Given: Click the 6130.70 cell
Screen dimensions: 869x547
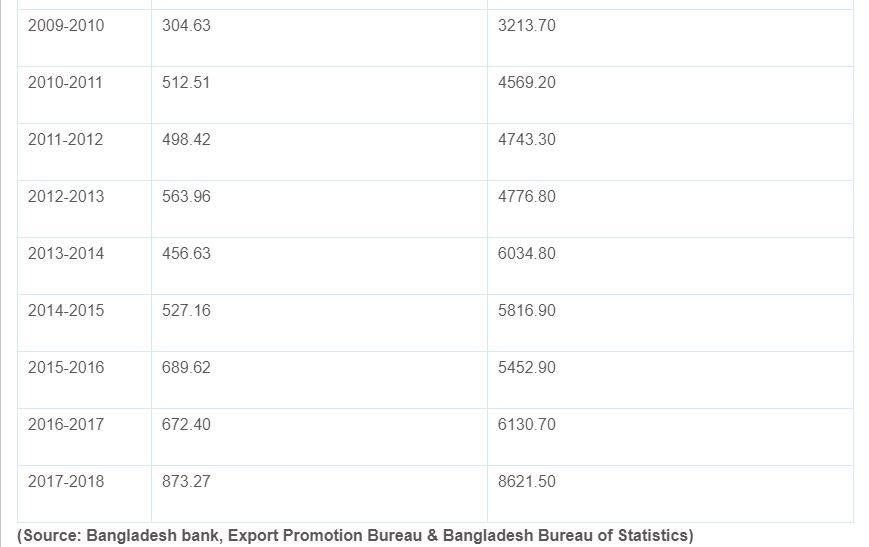Looking at the screenshot, I should tap(526, 424).
